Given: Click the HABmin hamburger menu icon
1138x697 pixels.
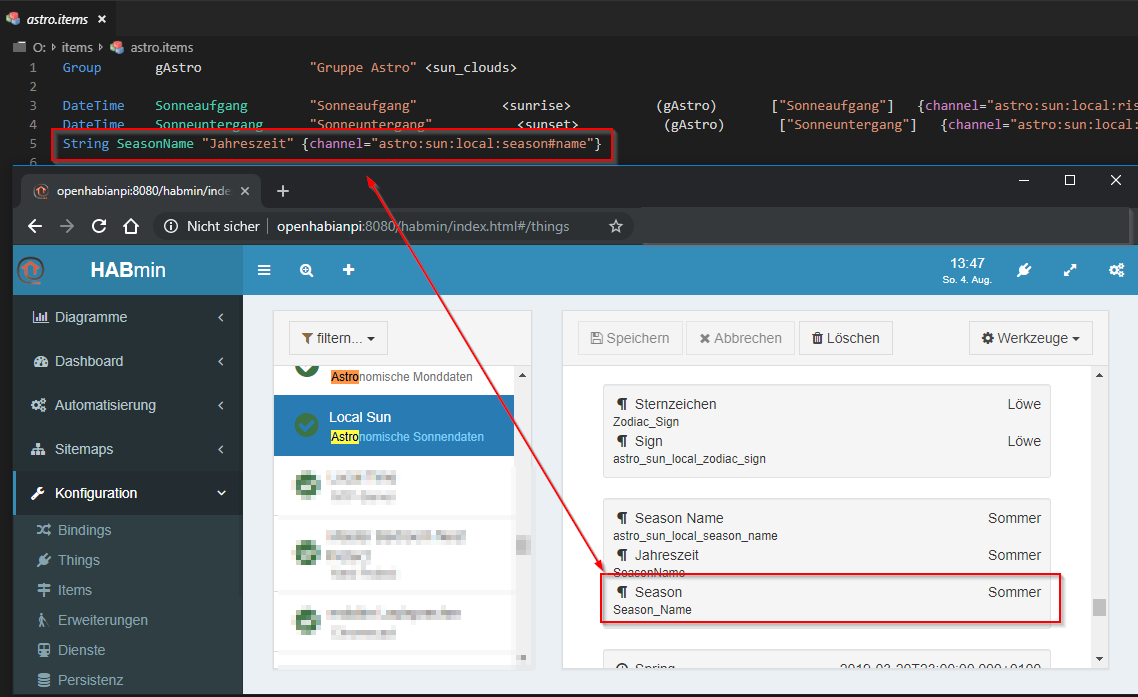Looking at the screenshot, I should tap(264, 270).
